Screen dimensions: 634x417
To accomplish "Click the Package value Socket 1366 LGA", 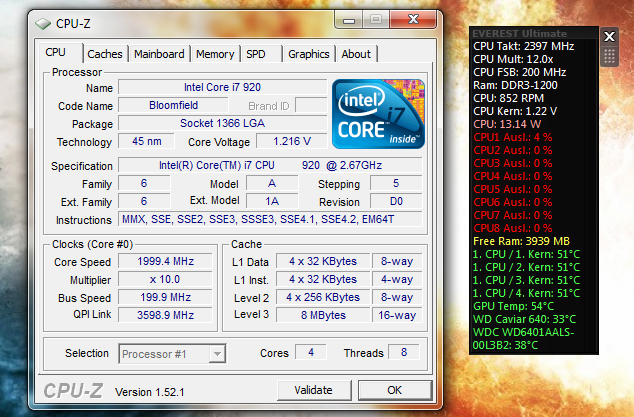I will tap(222, 123).
